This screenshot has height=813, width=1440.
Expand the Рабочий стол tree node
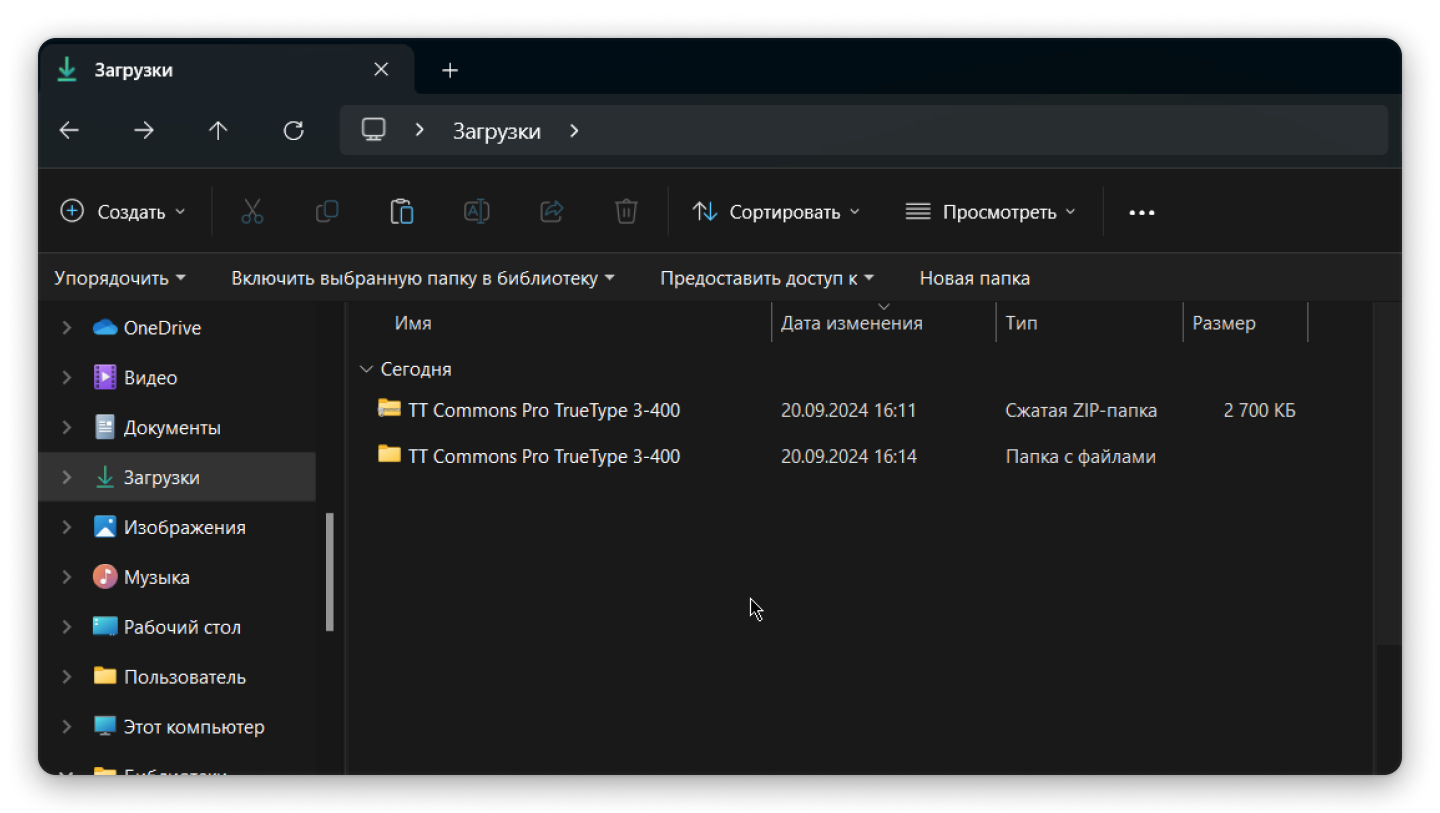point(67,627)
